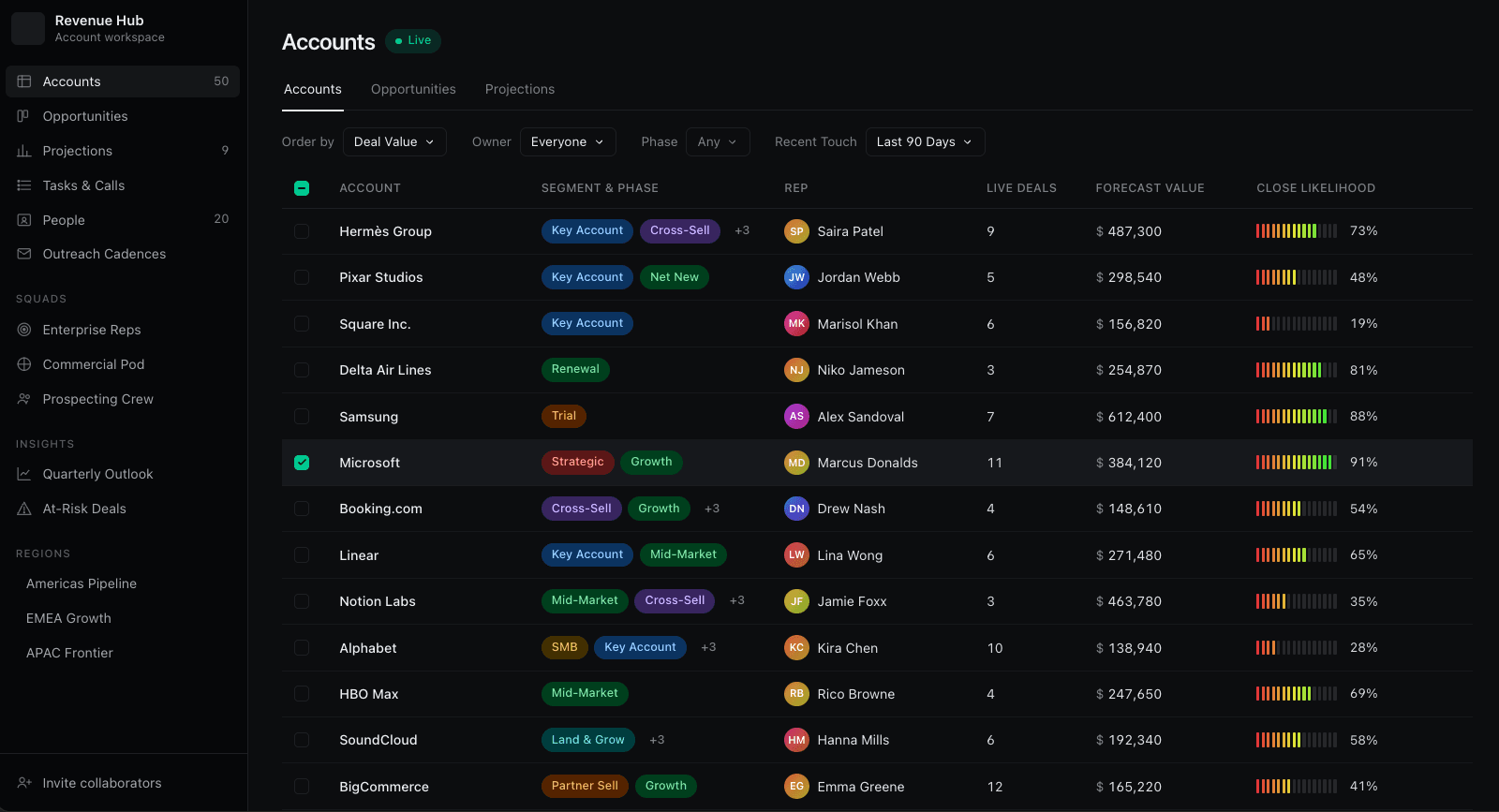The image size is (1499, 812).
Task: Click the Quarterly Outlook chart icon
Action: pyautogui.click(x=24, y=474)
